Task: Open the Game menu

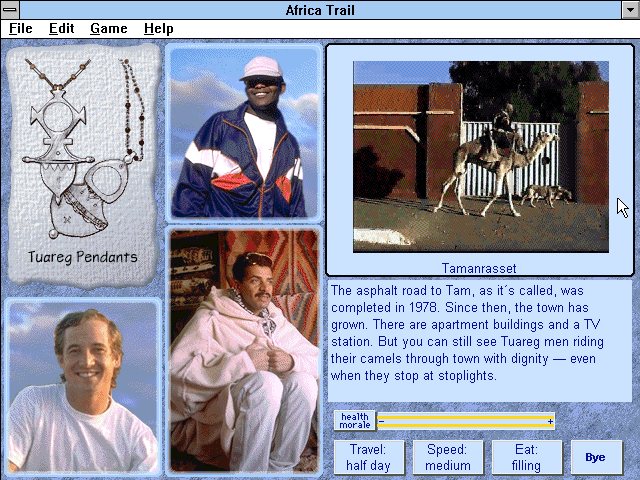Action: 109,29
